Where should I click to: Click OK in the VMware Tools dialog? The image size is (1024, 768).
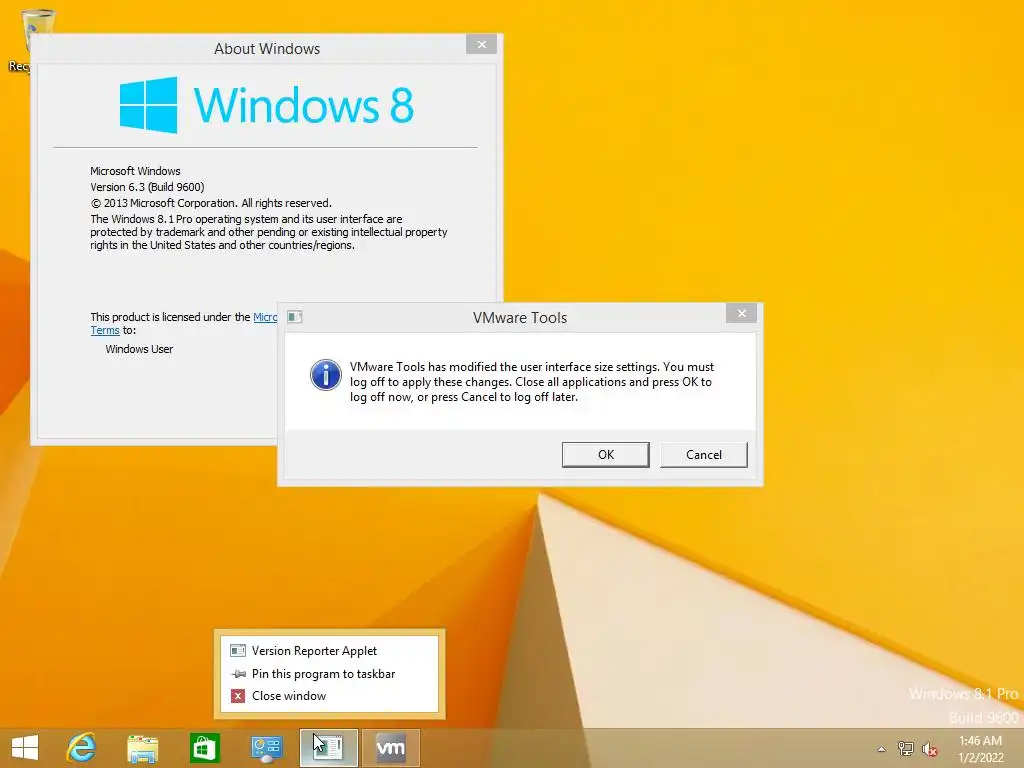[605, 455]
